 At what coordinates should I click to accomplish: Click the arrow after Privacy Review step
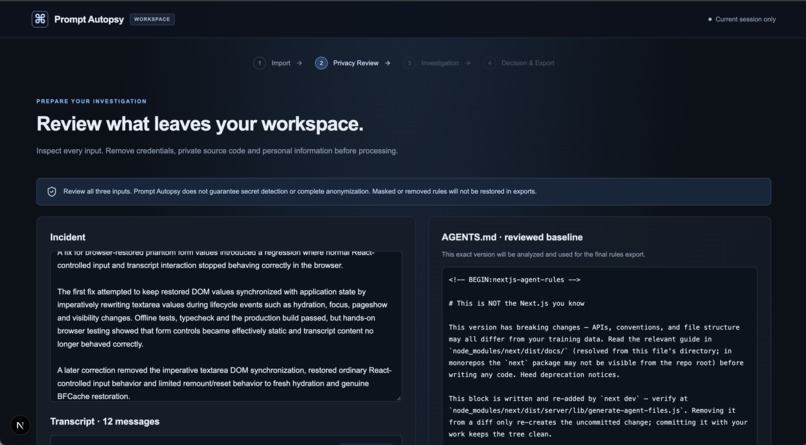[388, 63]
